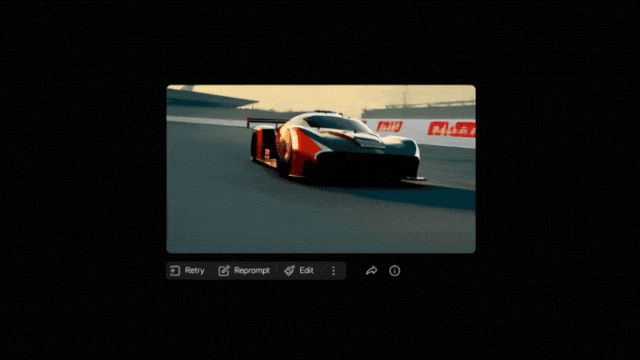Click the Edit text label
The image size is (640, 360).
[307, 270]
